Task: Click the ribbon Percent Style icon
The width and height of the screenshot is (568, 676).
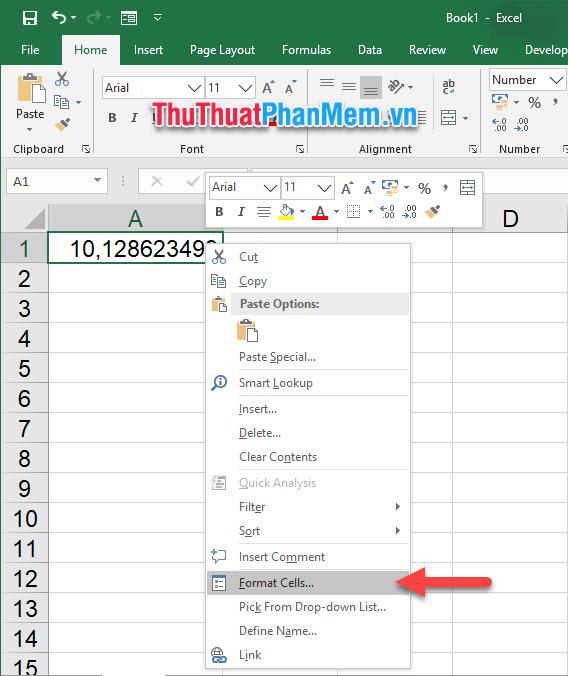Action: (534, 103)
